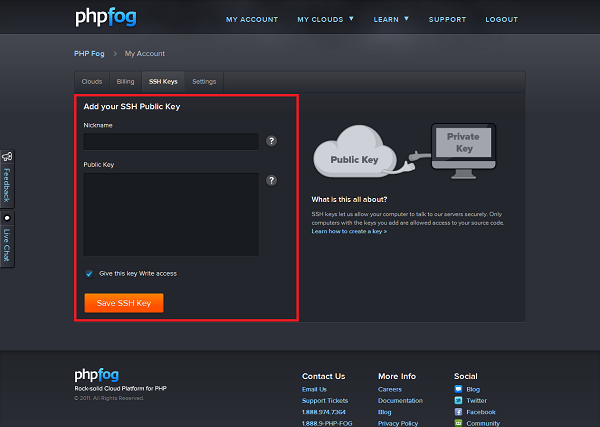This screenshot has height=427, width=600.
Task: Open Twitter text link in Social
Action: click(476, 401)
